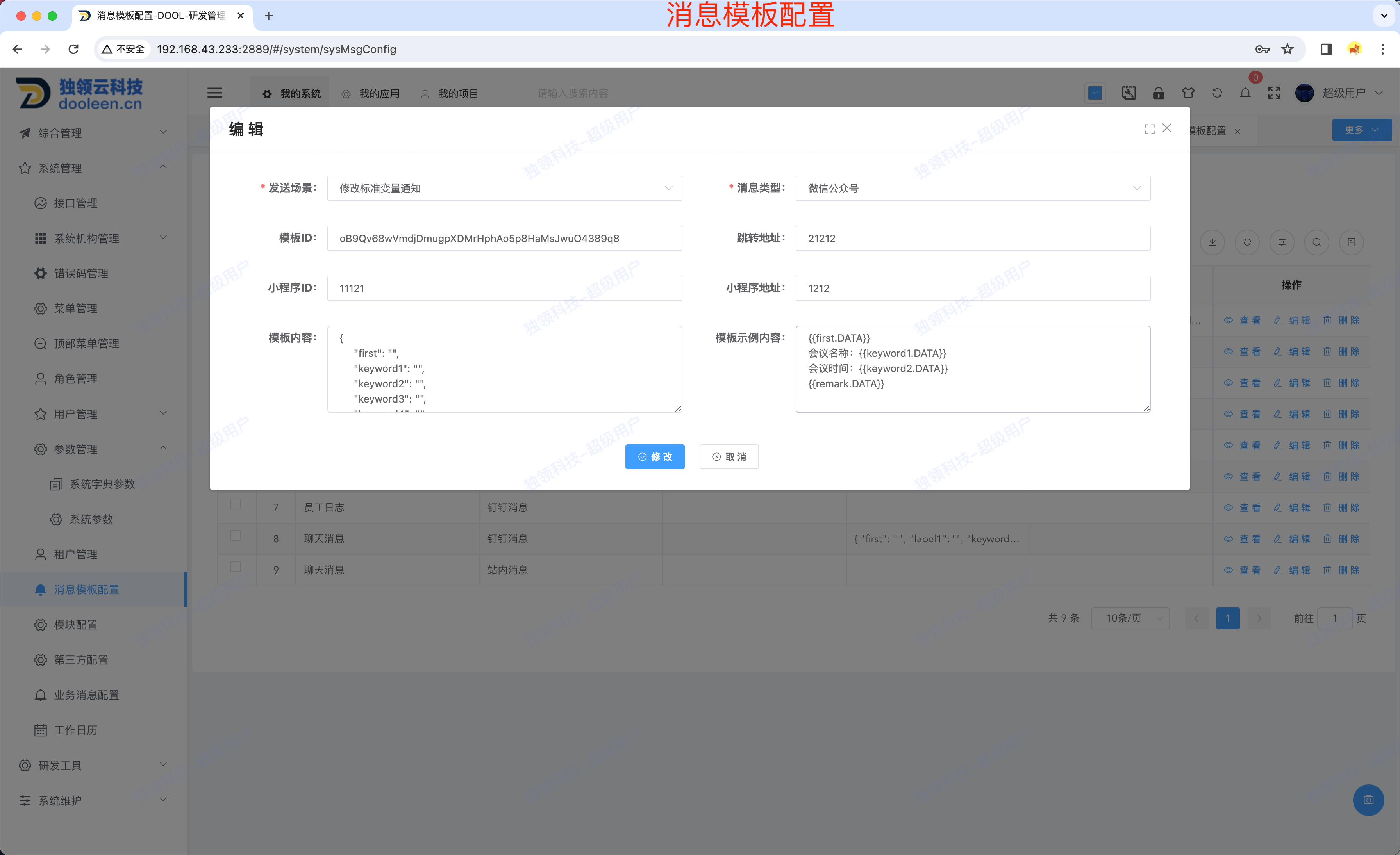Toggle fullscreen icon in top header
1400x855 pixels.
pyautogui.click(x=1274, y=93)
